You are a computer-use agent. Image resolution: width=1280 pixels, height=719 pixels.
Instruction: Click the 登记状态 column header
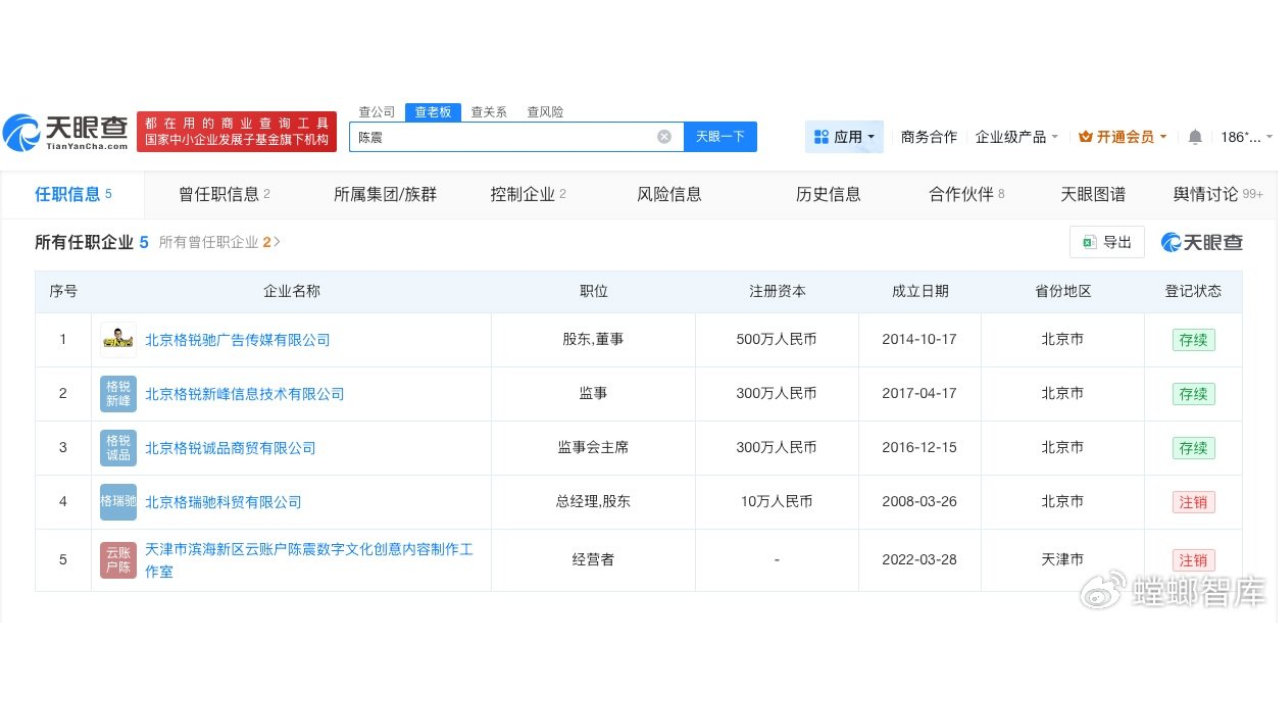tap(1193, 292)
